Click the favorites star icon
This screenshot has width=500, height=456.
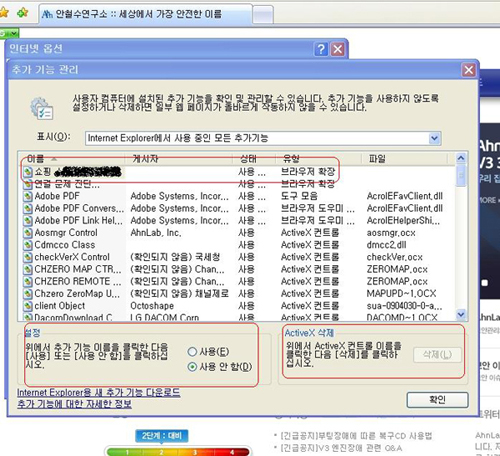(3, 13)
